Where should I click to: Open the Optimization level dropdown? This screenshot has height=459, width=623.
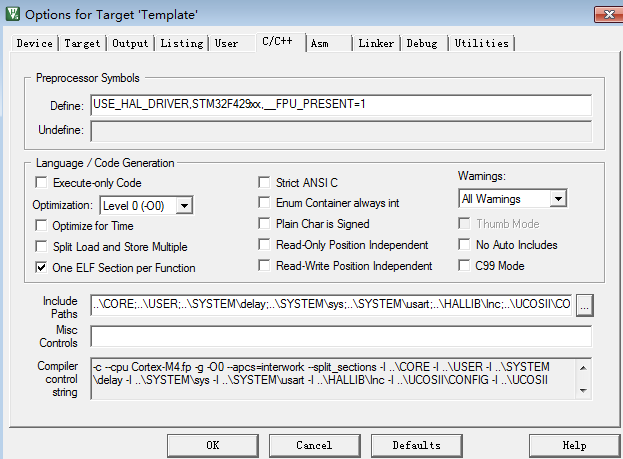click(184, 205)
